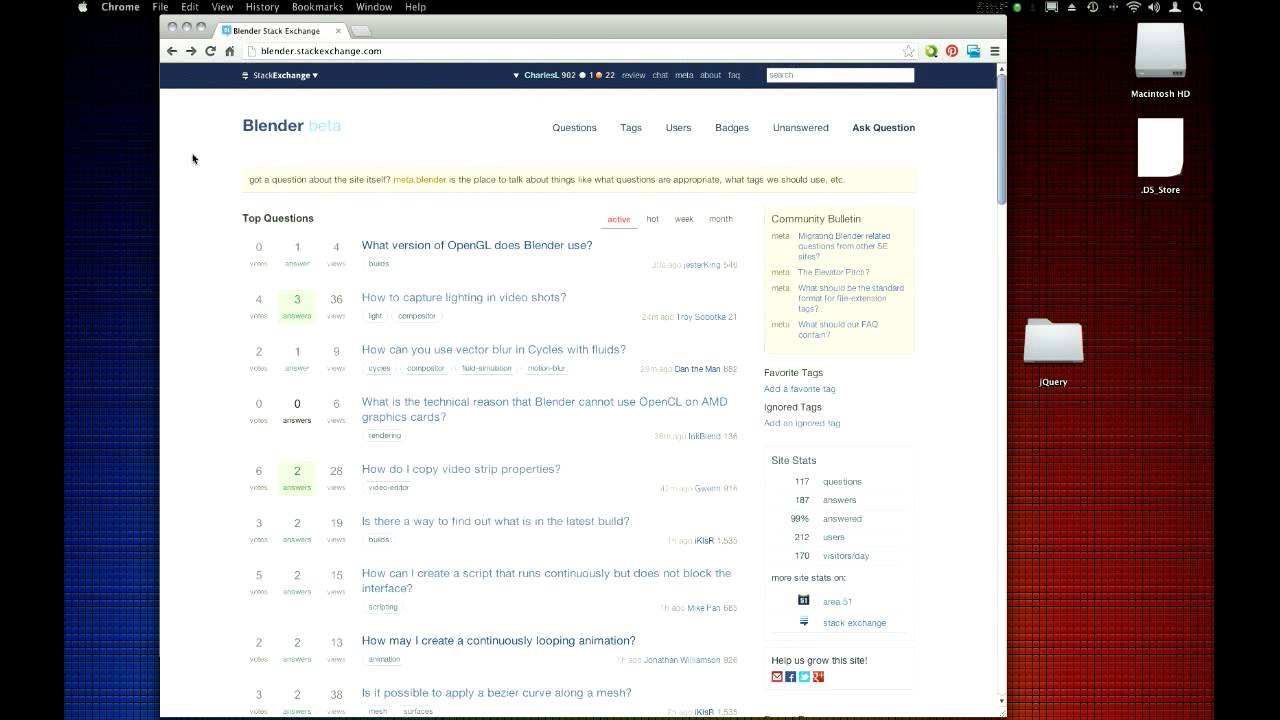
Task: View Unanswered questions
Action: click(x=800, y=128)
